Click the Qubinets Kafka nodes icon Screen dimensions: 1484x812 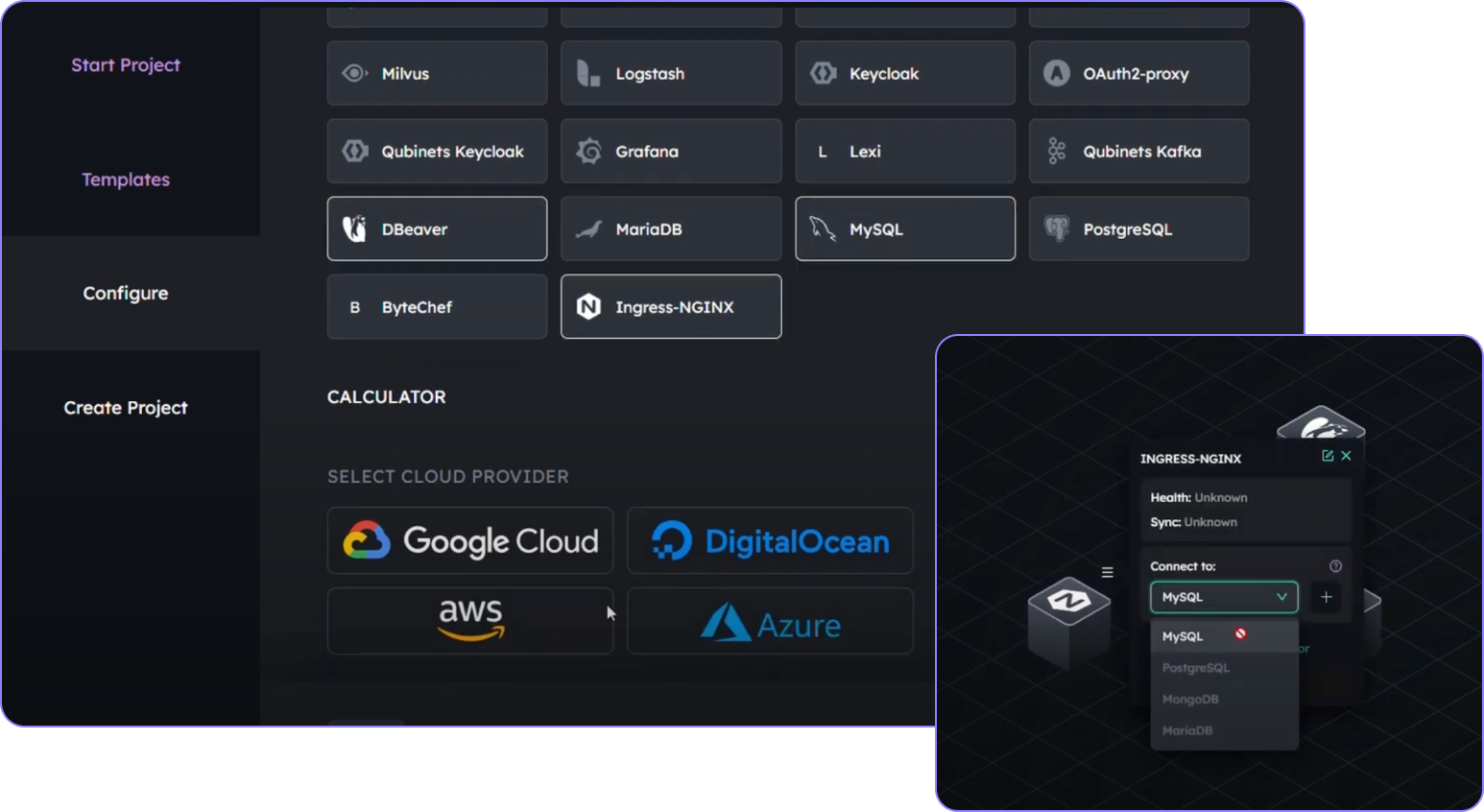coord(1056,151)
